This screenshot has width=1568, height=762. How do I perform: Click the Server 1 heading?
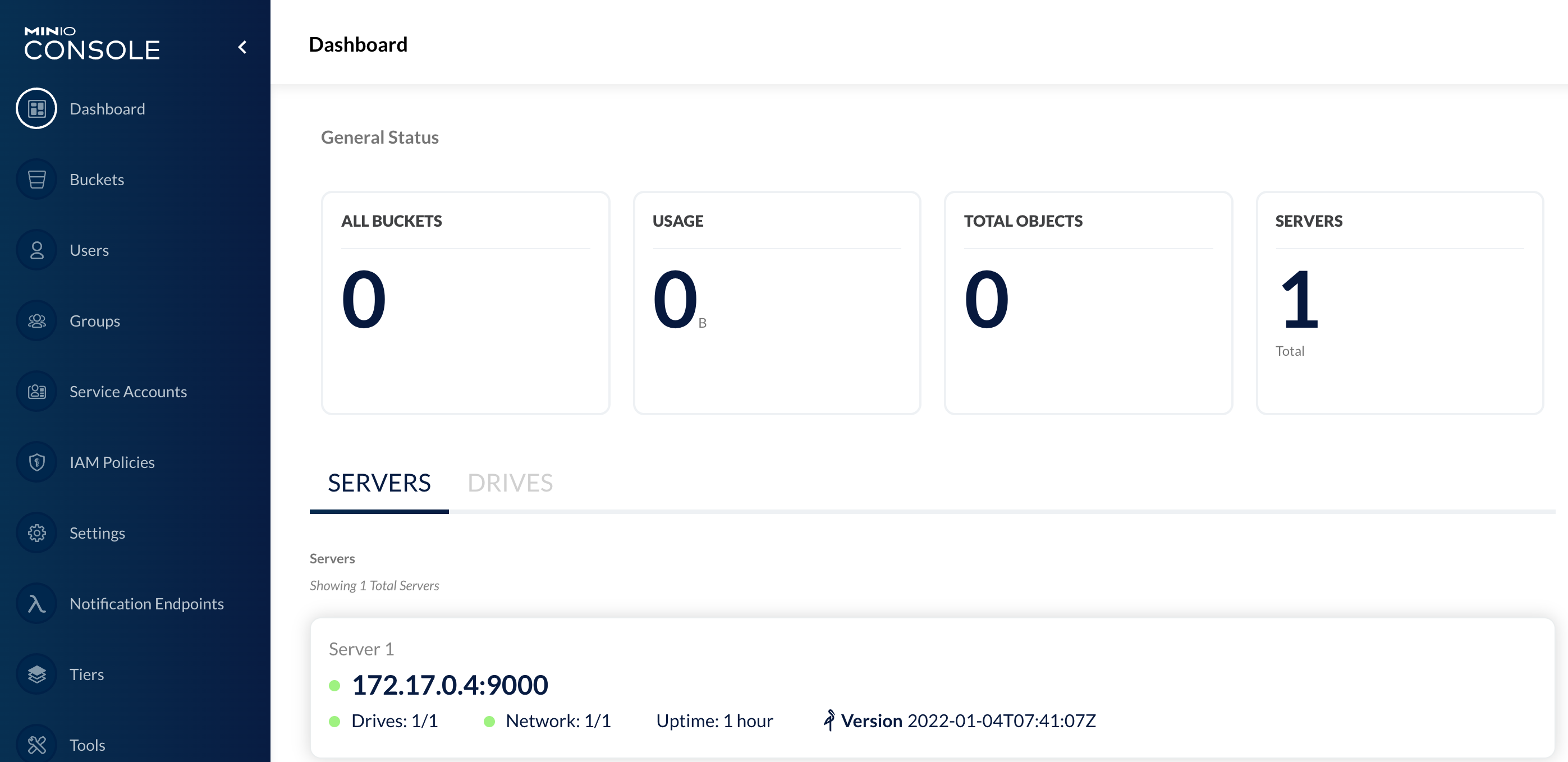pyautogui.click(x=361, y=649)
